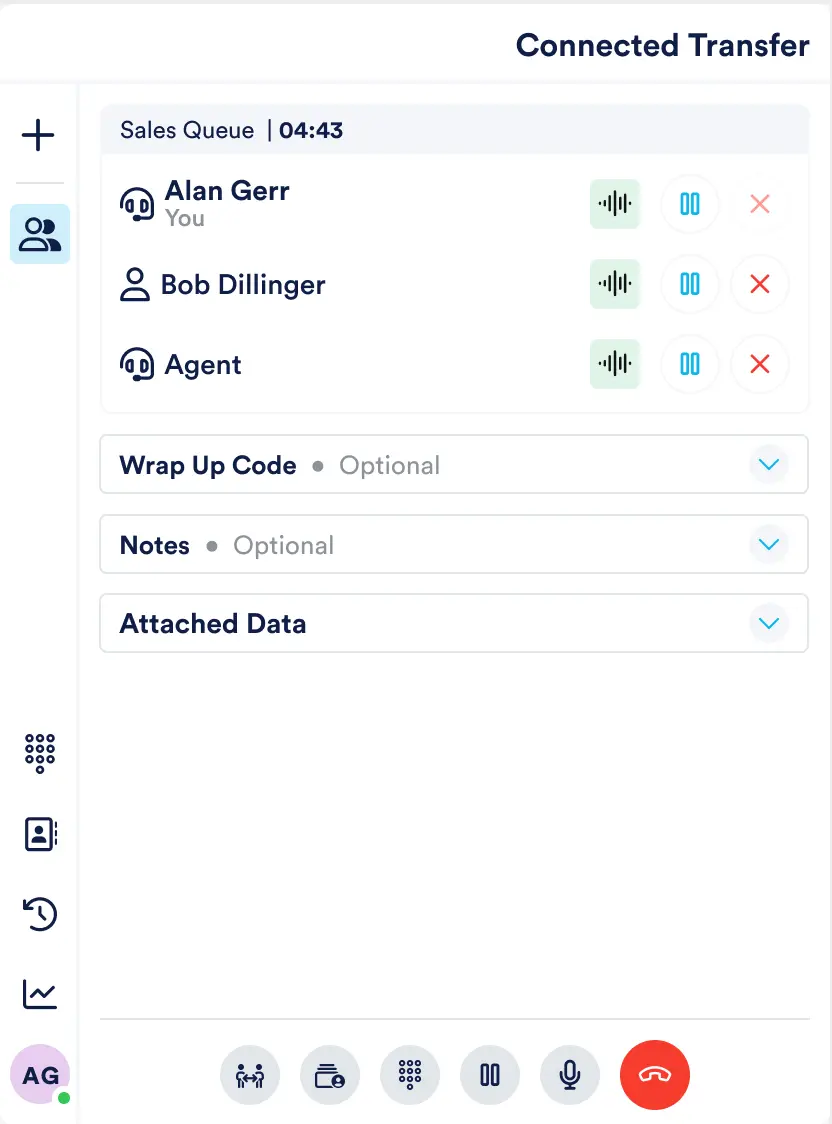Start a new call with the plus icon
Viewport: 832px width, 1124px height.
point(38,135)
